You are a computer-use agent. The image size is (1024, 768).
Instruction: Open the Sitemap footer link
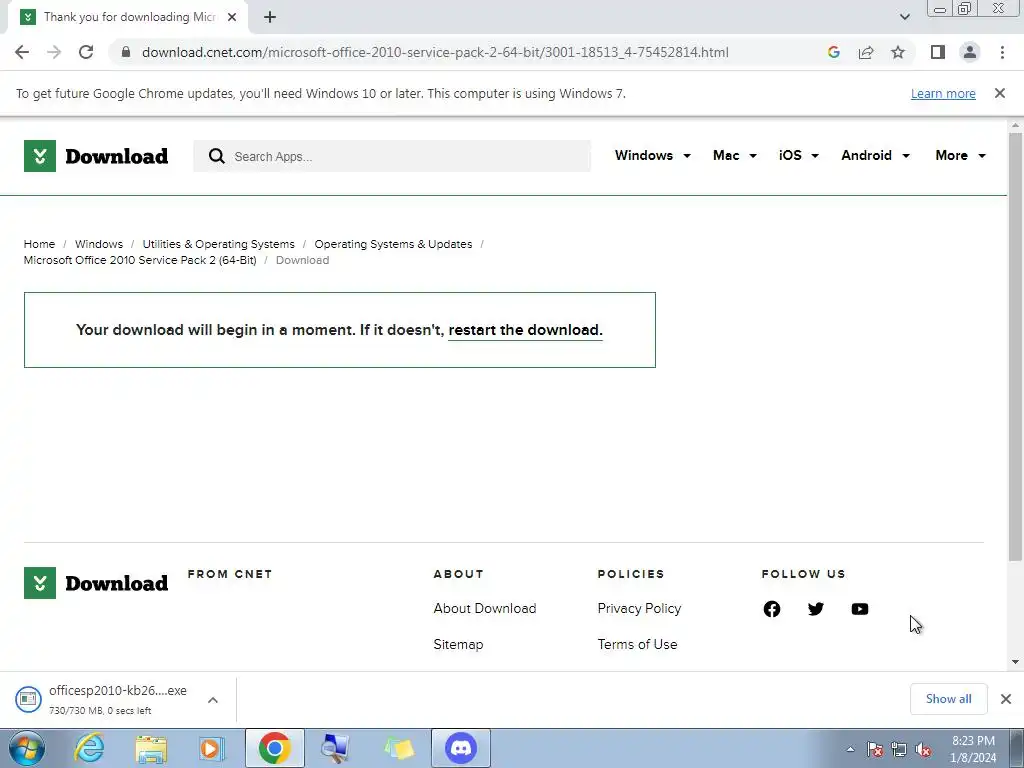(458, 644)
